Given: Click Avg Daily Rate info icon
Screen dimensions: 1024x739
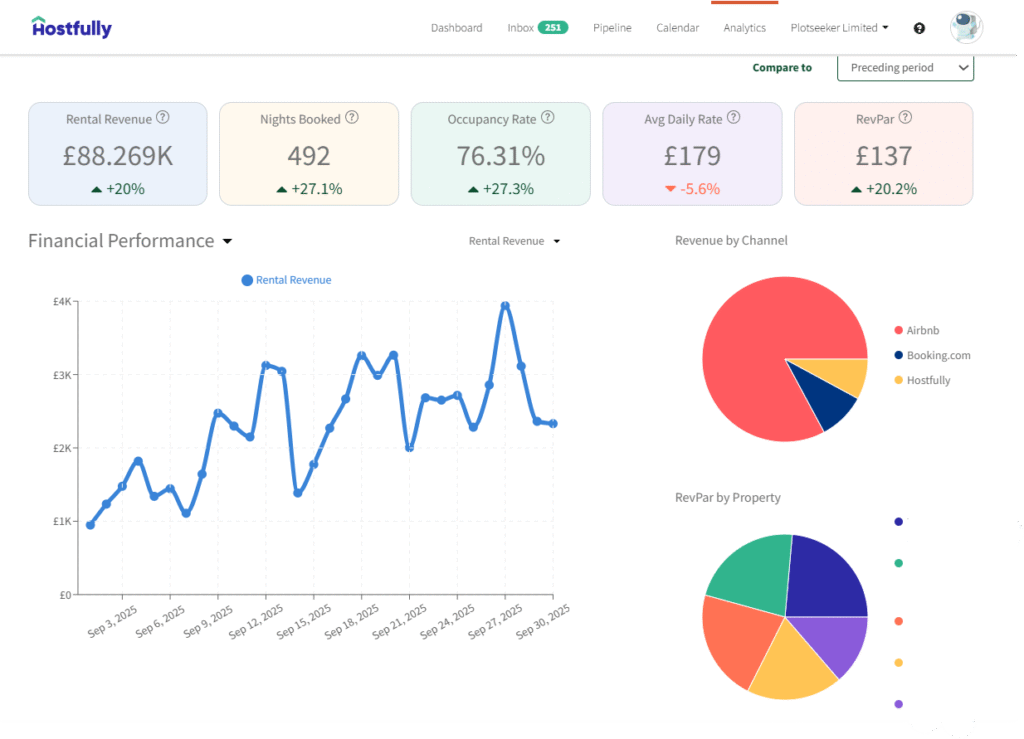Looking at the screenshot, I should 733,118.
